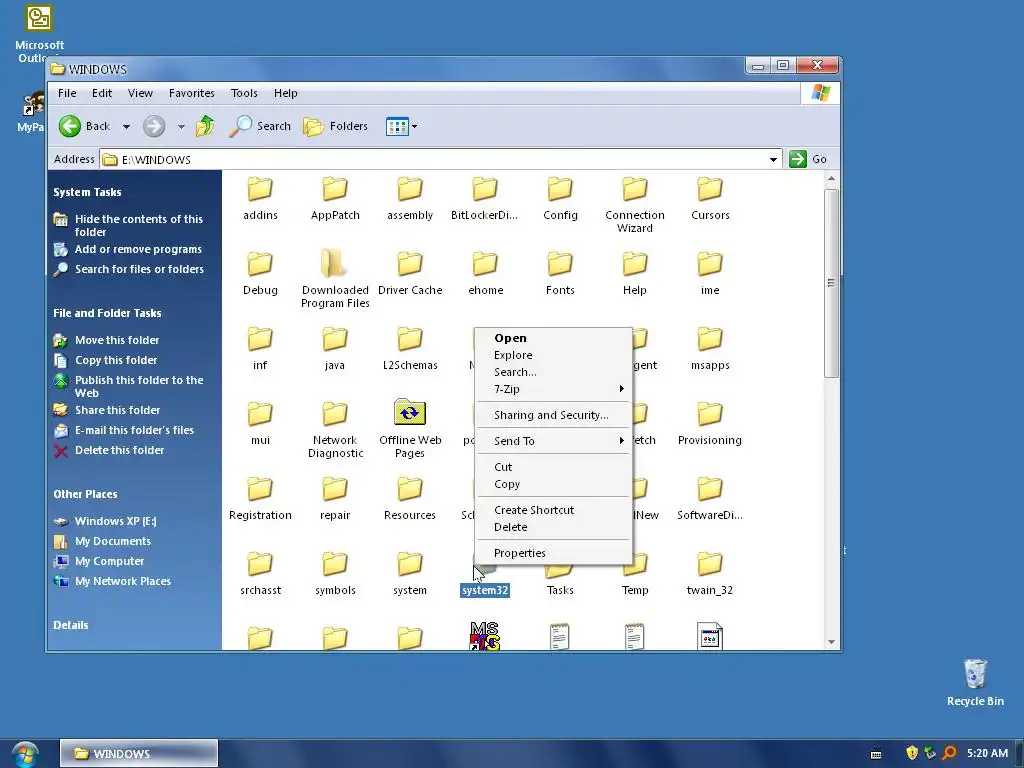Expand the Views dropdown arrow
Screen dimensions: 1024x768
[x=414, y=127]
